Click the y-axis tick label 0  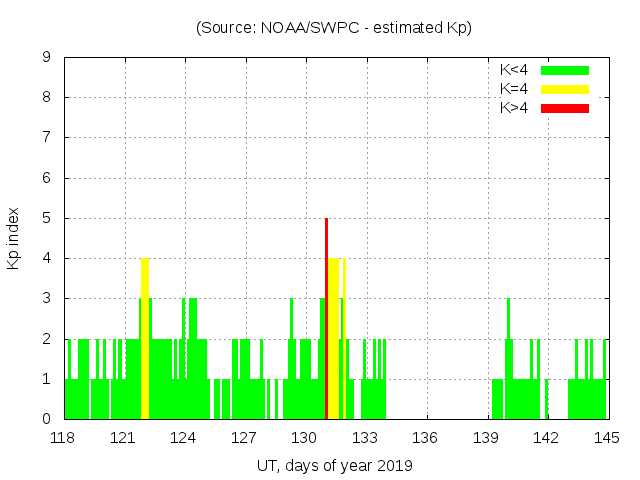46,419
